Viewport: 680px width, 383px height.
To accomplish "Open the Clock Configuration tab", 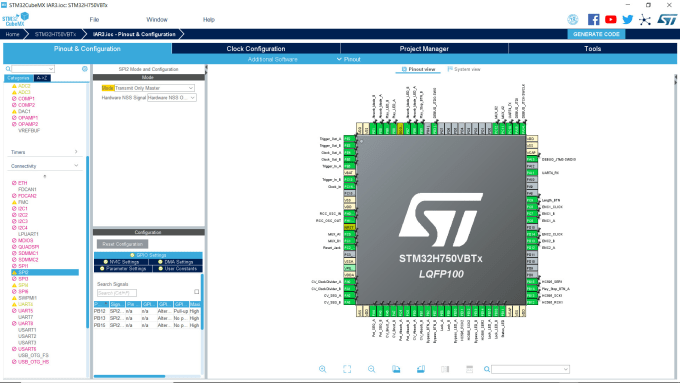I will (x=256, y=49).
